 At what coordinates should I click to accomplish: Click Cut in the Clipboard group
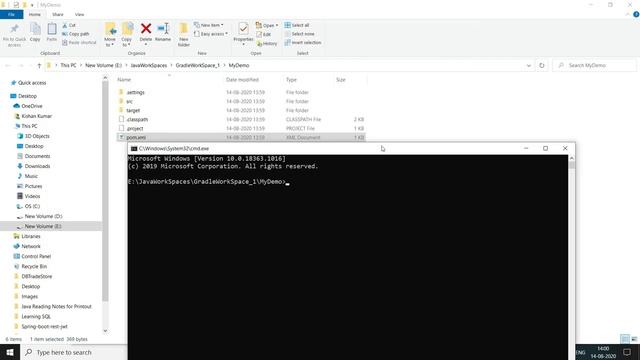tap(69, 25)
